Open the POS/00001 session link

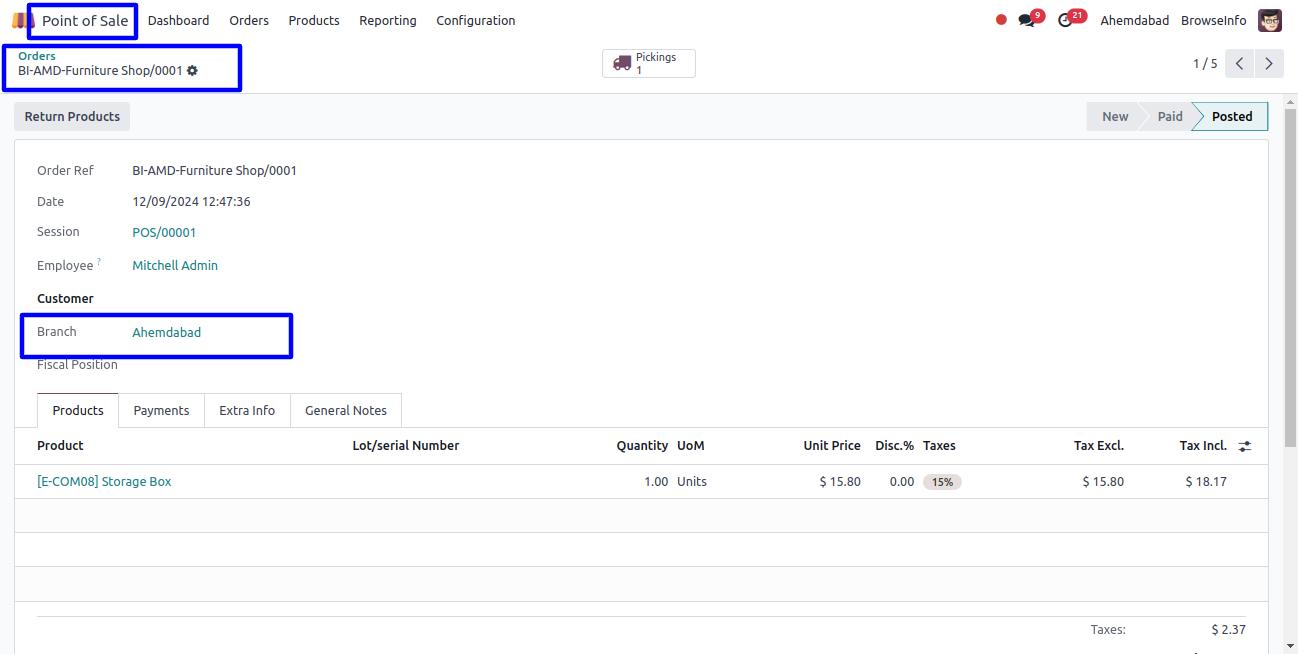(164, 232)
